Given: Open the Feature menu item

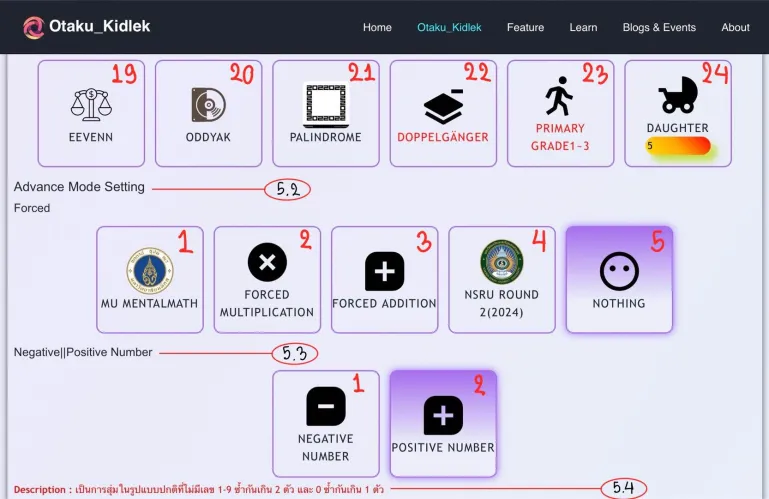Looking at the screenshot, I should coord(525,27).
